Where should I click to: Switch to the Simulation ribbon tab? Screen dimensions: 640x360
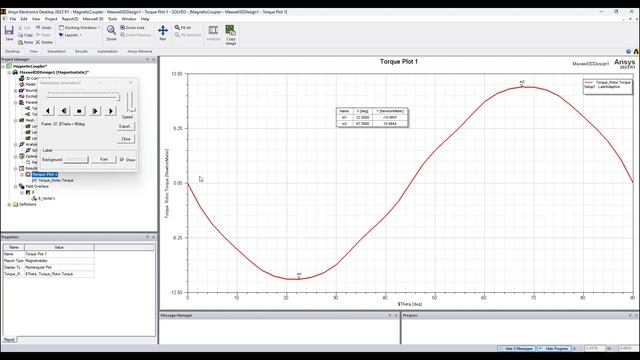tap(56, 51)
